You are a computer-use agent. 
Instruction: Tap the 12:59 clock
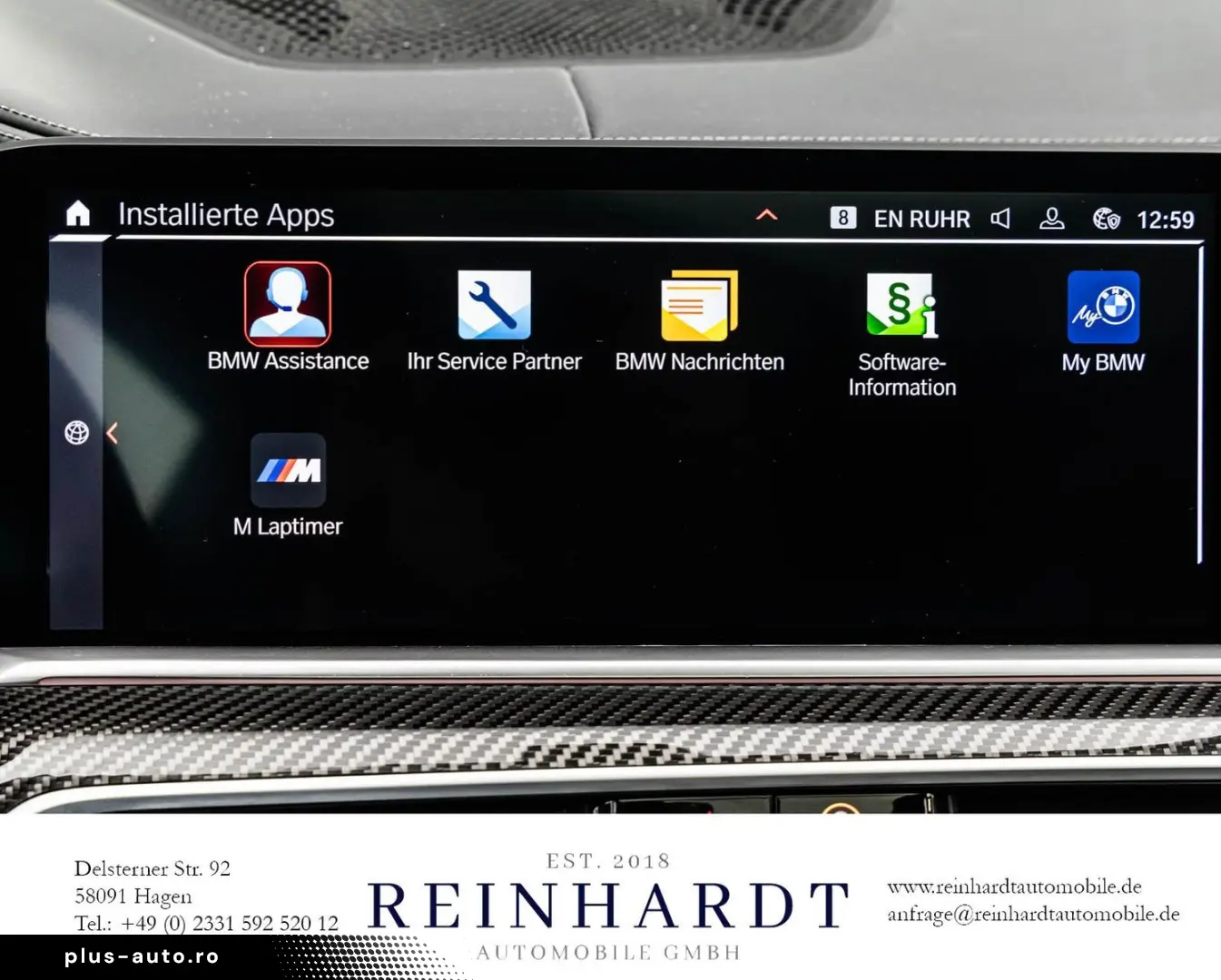click(x=1166, y=220)
